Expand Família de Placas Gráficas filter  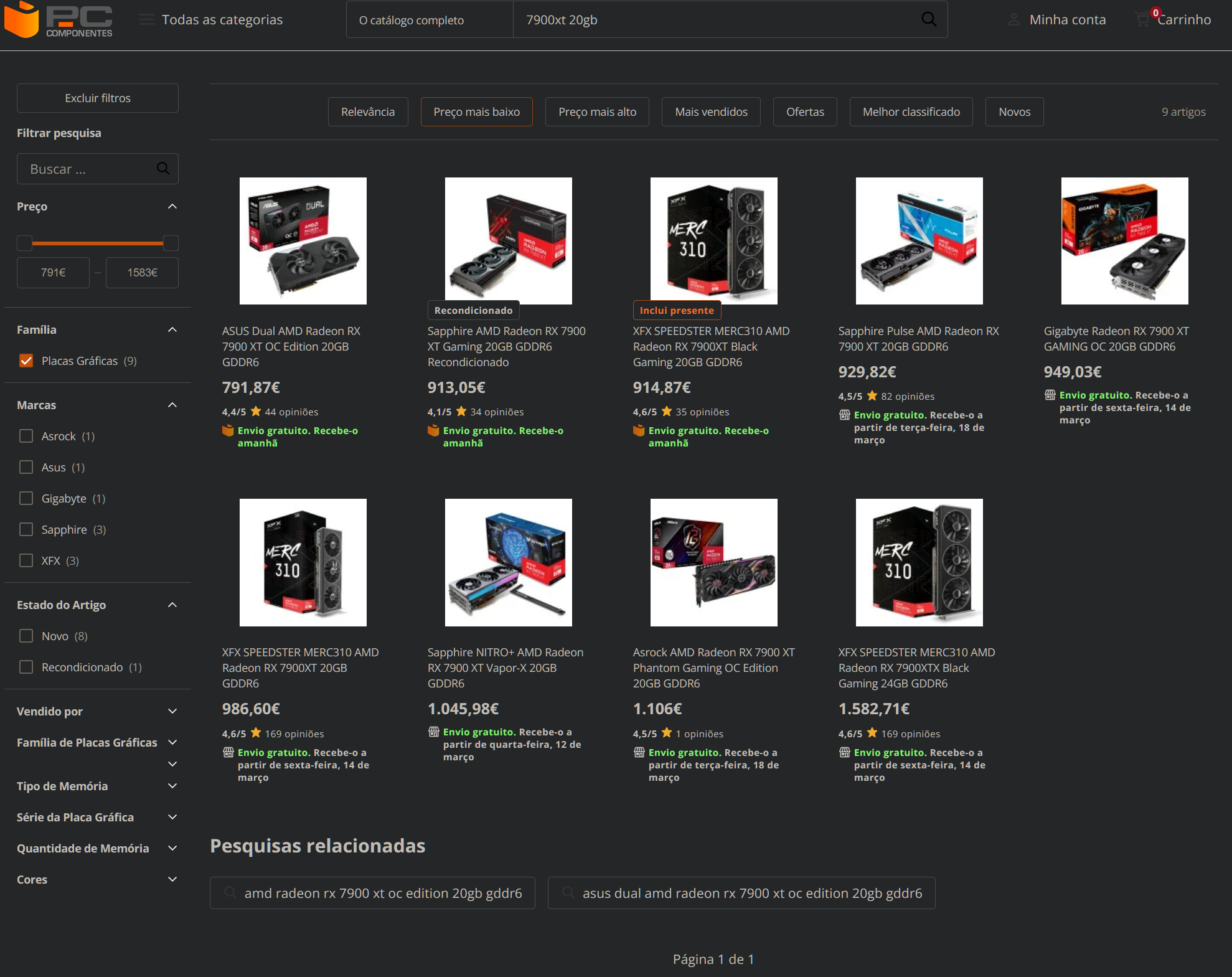[x=172, y=742]
